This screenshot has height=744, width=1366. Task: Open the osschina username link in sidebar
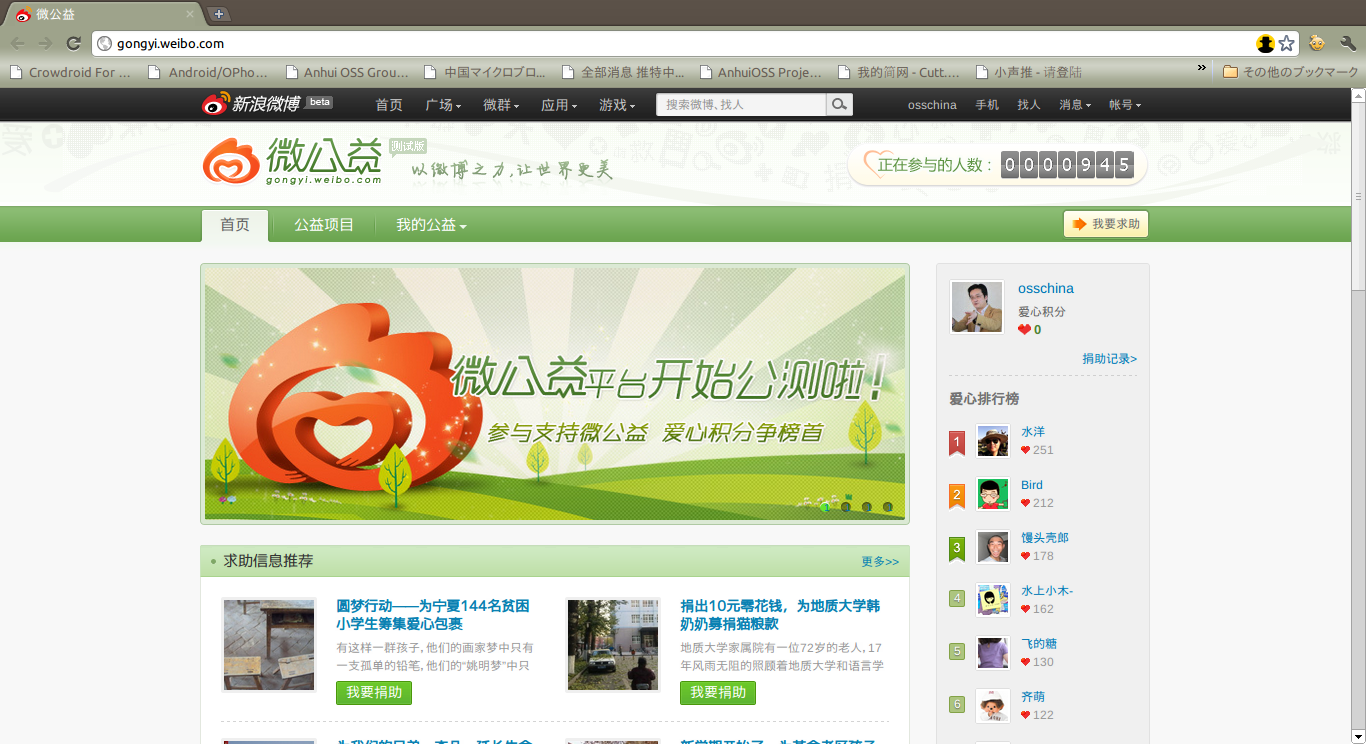click(1046, 288)
